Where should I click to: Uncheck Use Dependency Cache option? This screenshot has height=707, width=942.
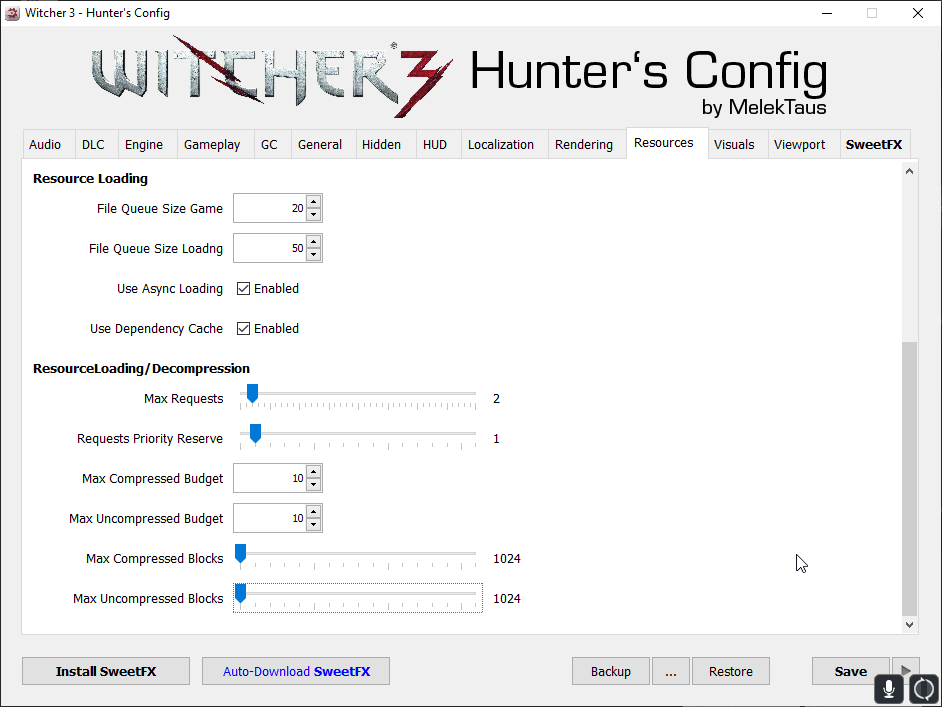[243, 329]
